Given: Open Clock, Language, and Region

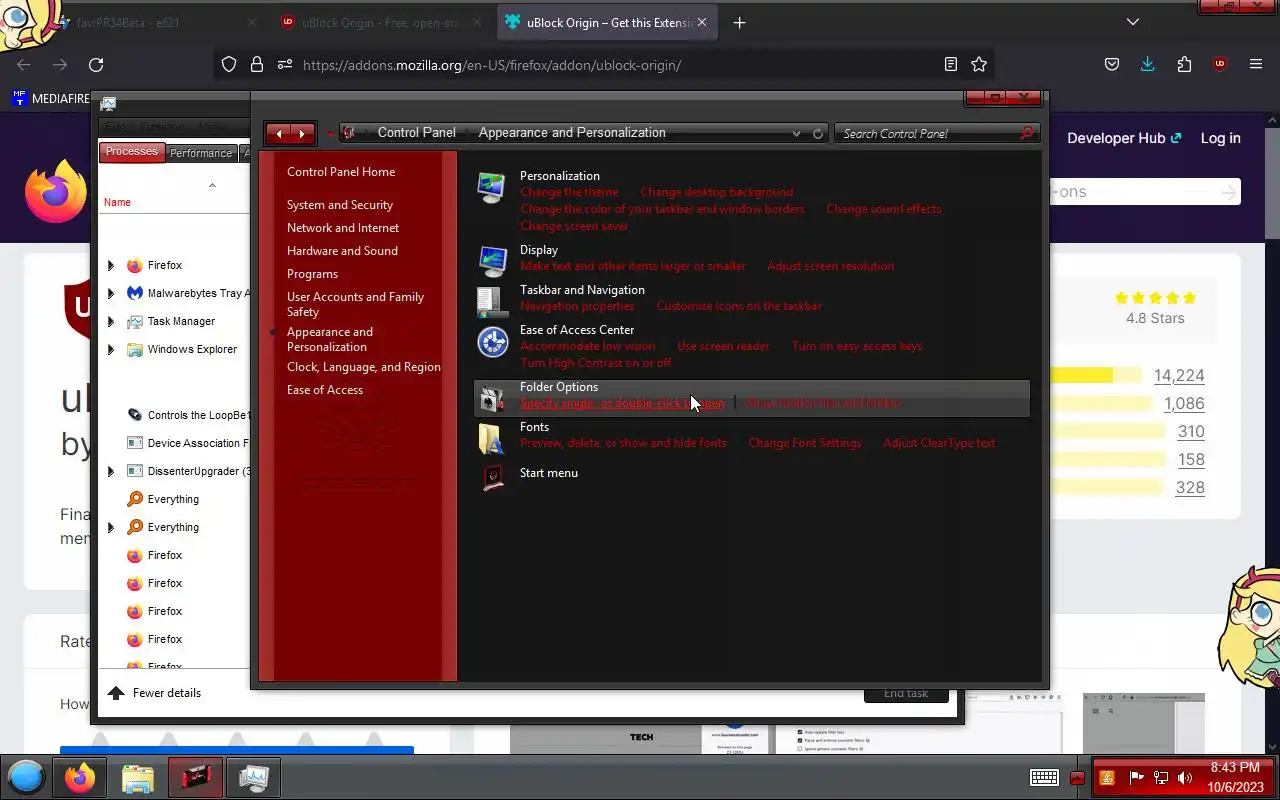Looking at the screenshot, I should point(364,367).
